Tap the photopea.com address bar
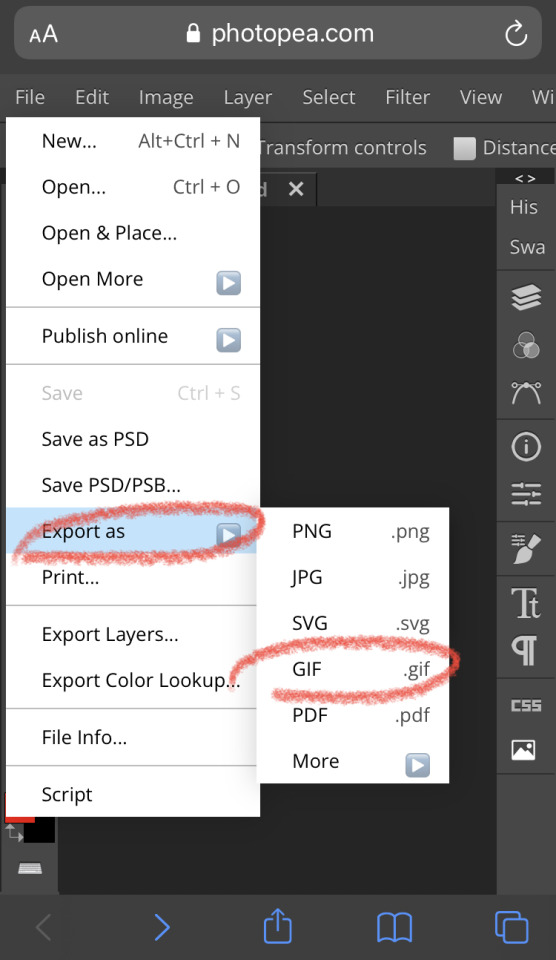This screenshot has width=556, height=960. (x=278, y=34)
